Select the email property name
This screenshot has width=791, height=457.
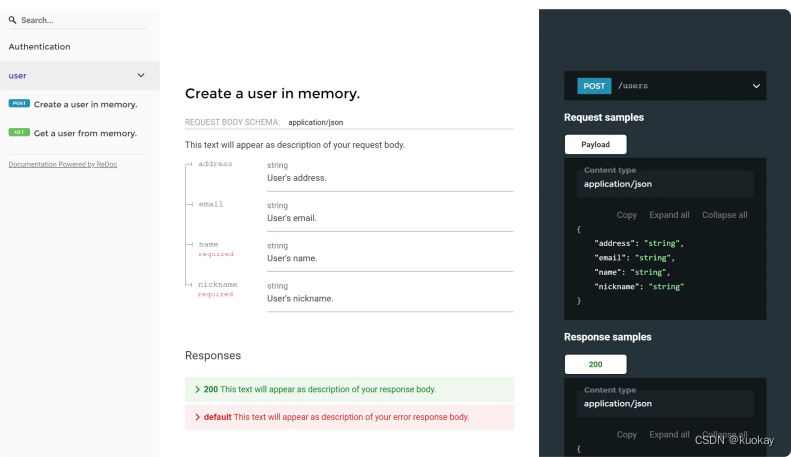(x=211, y=204)
